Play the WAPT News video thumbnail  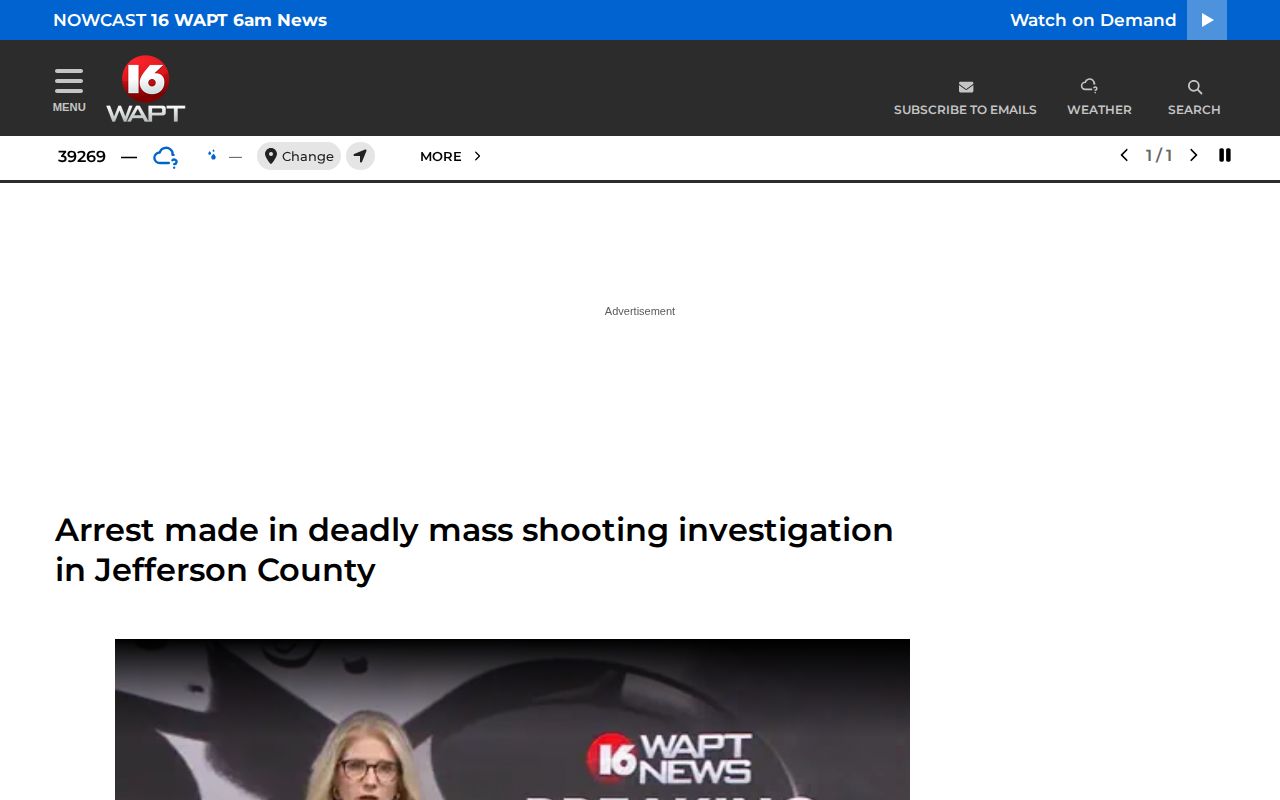512,719
